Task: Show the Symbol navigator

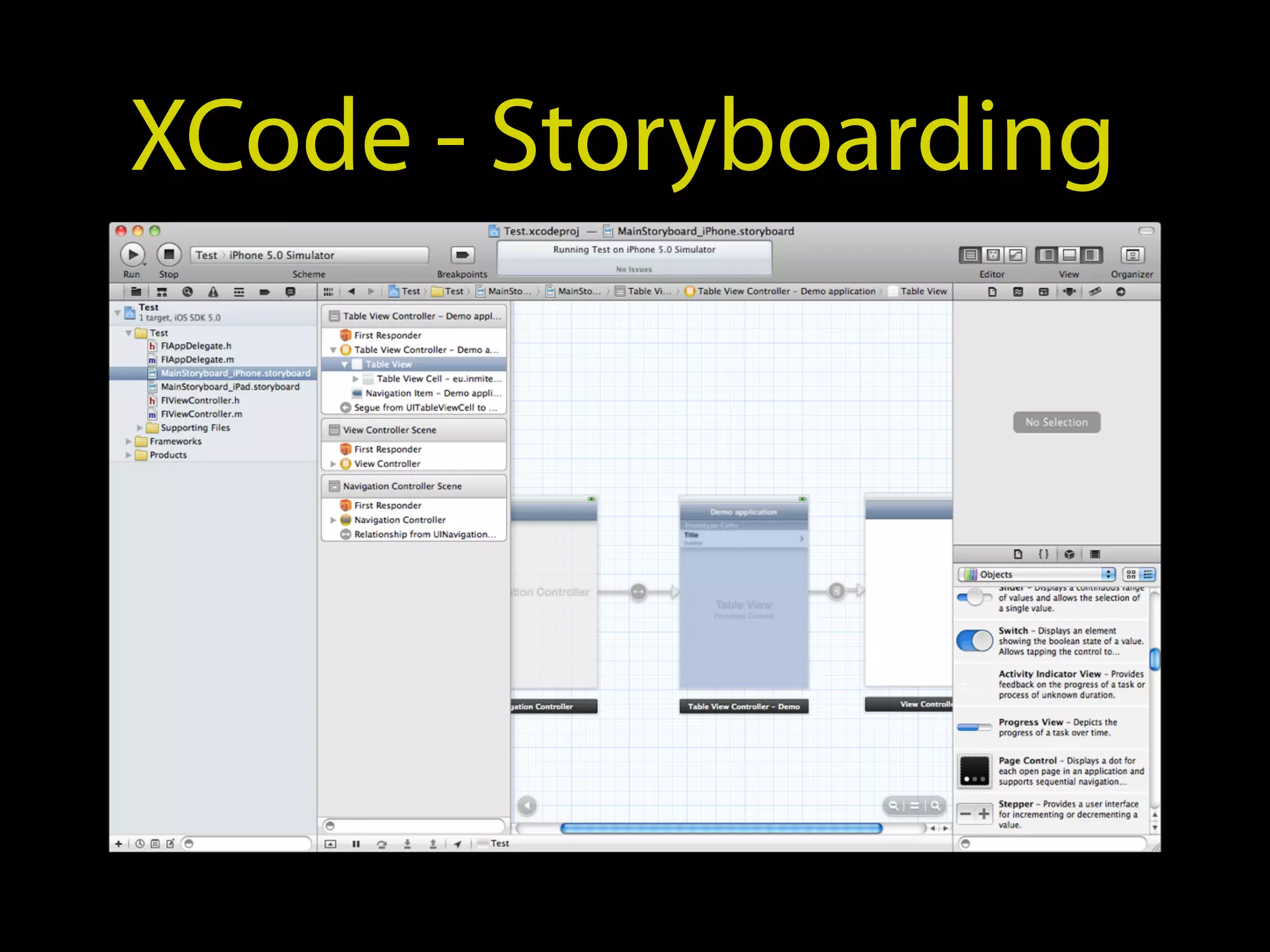Action: (162, 292)
